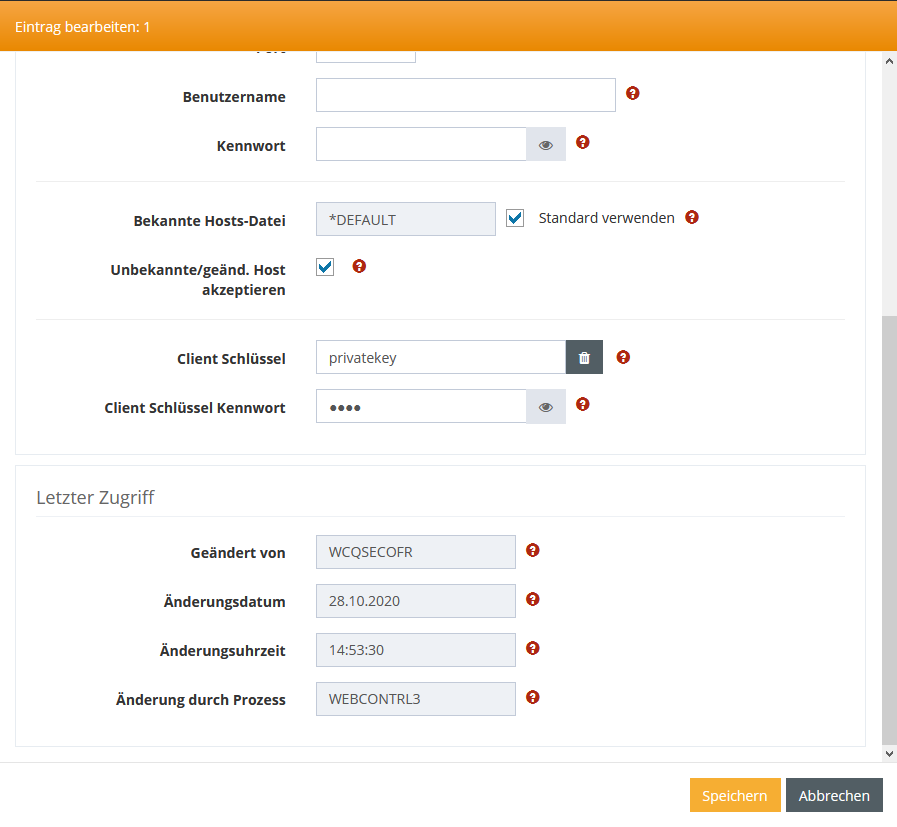Show help for Client Schlüssel
897x827 pixels.
click(623, 357)
